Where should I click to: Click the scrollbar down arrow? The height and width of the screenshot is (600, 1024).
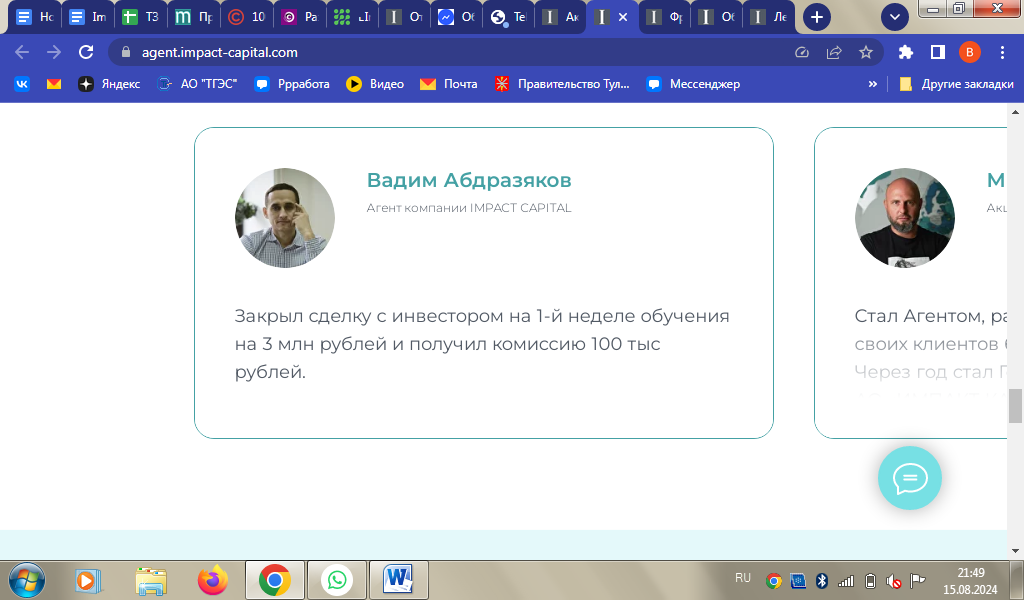point(1015,551)
